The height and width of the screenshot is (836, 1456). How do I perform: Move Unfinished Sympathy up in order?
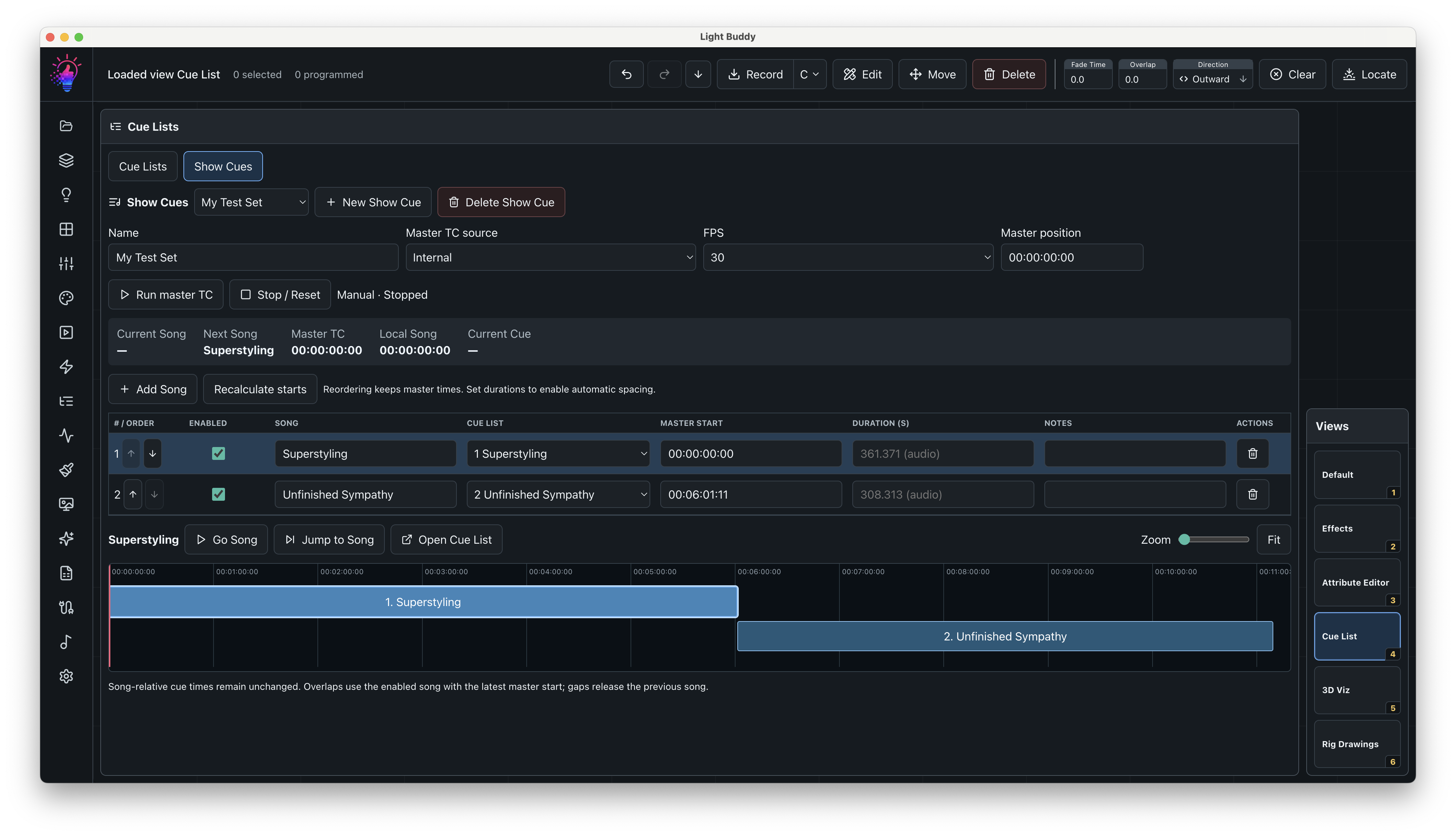tap(133, 494)
